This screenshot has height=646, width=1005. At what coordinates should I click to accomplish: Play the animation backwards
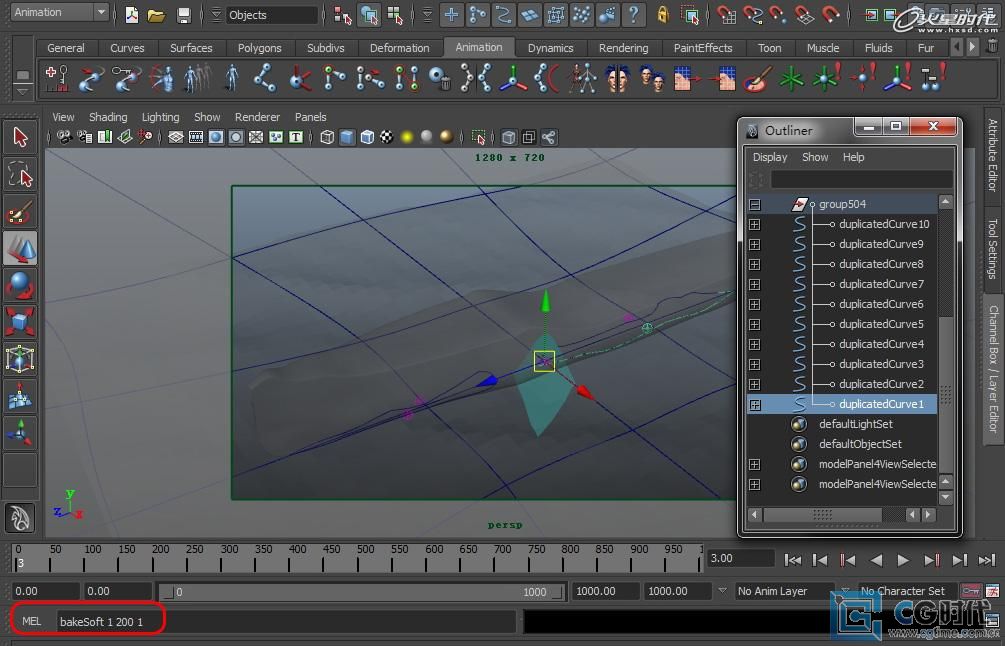pos(876,560)
